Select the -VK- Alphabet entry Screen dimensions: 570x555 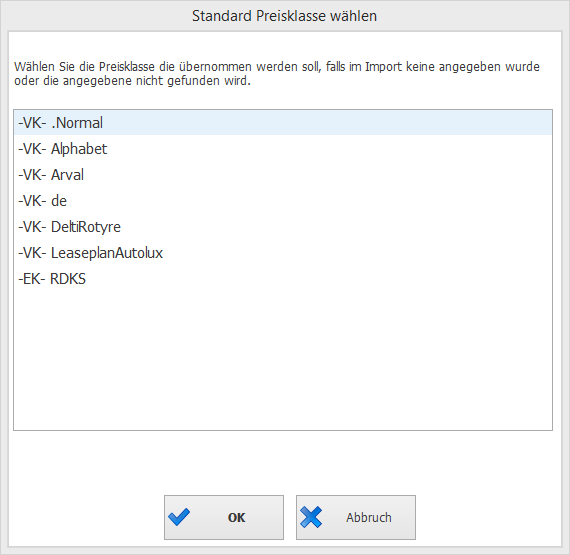283,149
